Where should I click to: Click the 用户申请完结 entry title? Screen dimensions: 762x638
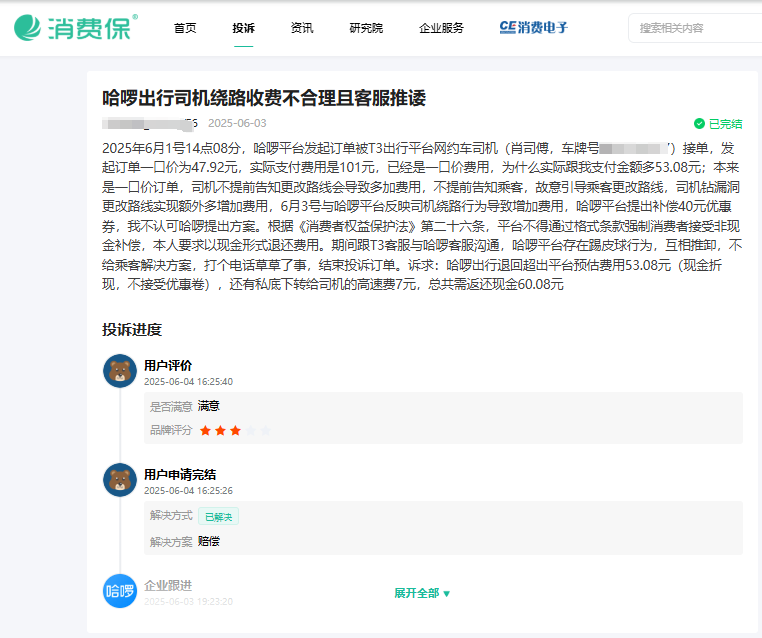pos(180,474)
